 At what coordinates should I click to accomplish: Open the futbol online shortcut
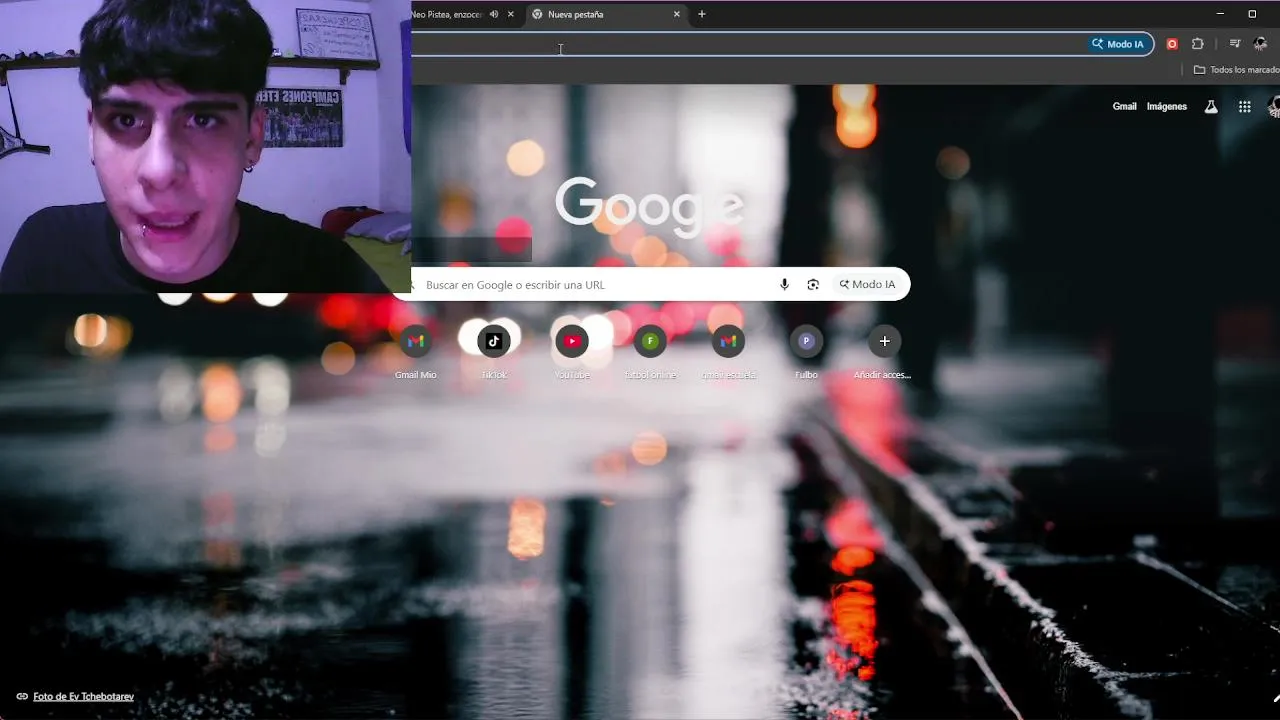click(650, 341)
